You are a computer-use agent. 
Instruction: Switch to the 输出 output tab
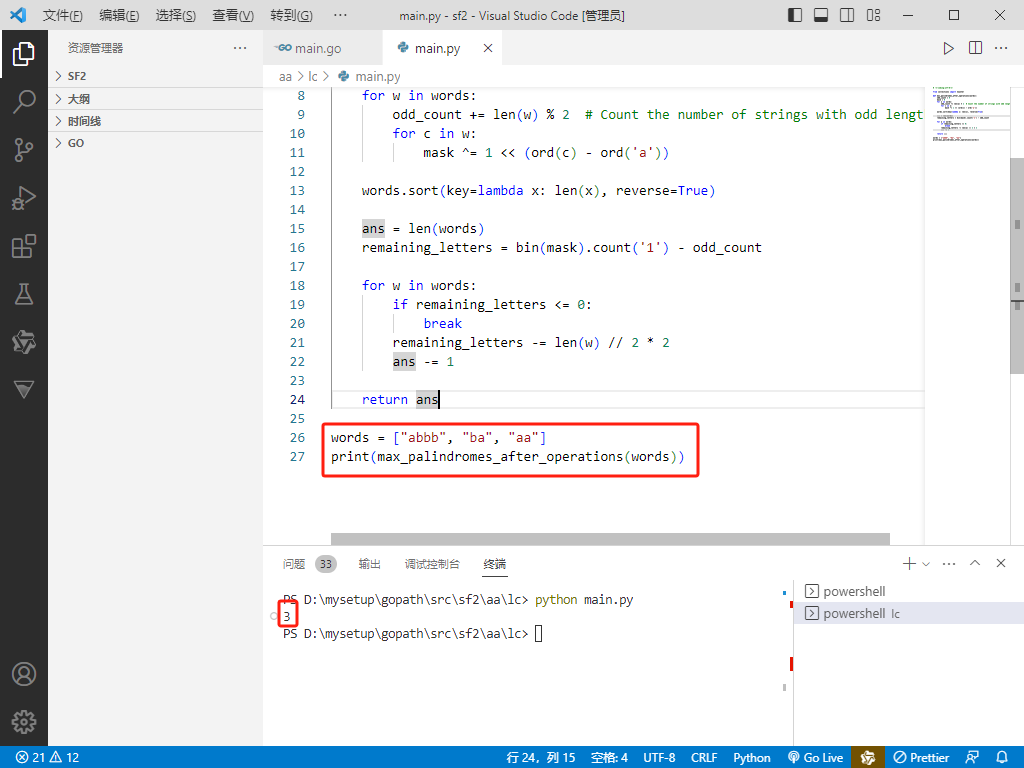click(370, 564)
